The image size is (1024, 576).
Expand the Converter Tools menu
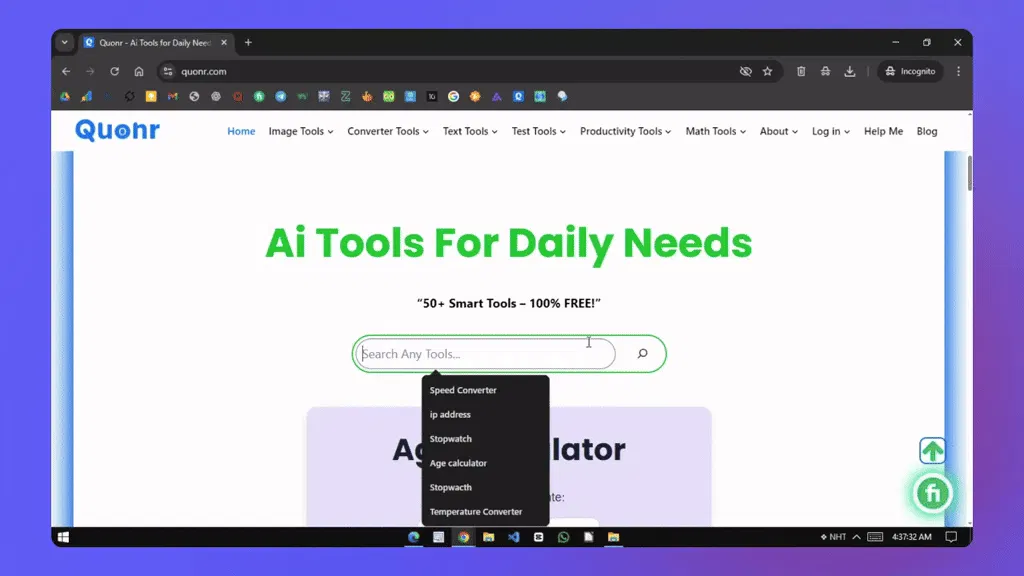388,131
